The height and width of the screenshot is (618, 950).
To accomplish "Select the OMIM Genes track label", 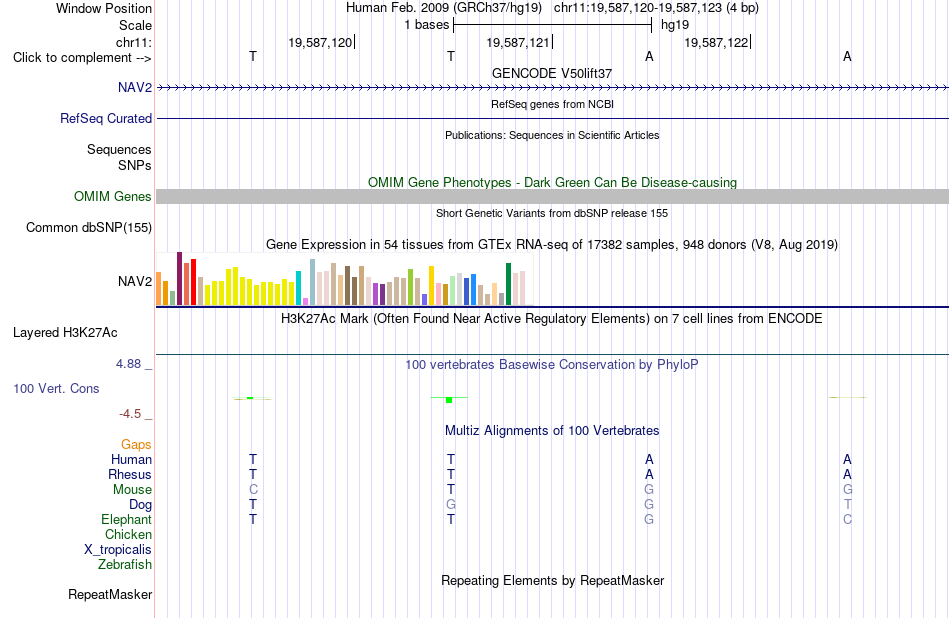I will 112,196.
